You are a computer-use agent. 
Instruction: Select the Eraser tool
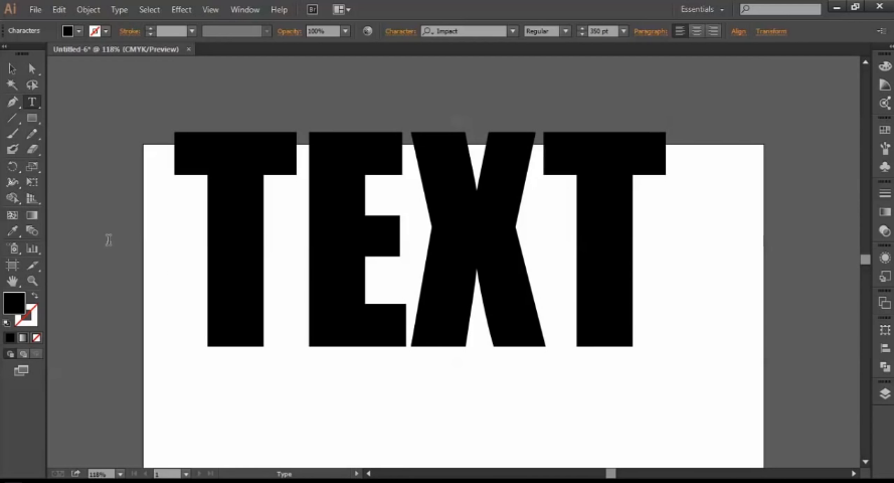point(32,149)
